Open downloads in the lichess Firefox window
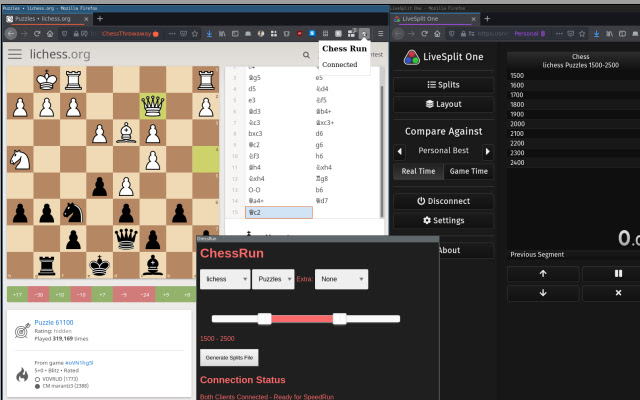Viewport: 640px width, 400px height. tap(209, 34)
